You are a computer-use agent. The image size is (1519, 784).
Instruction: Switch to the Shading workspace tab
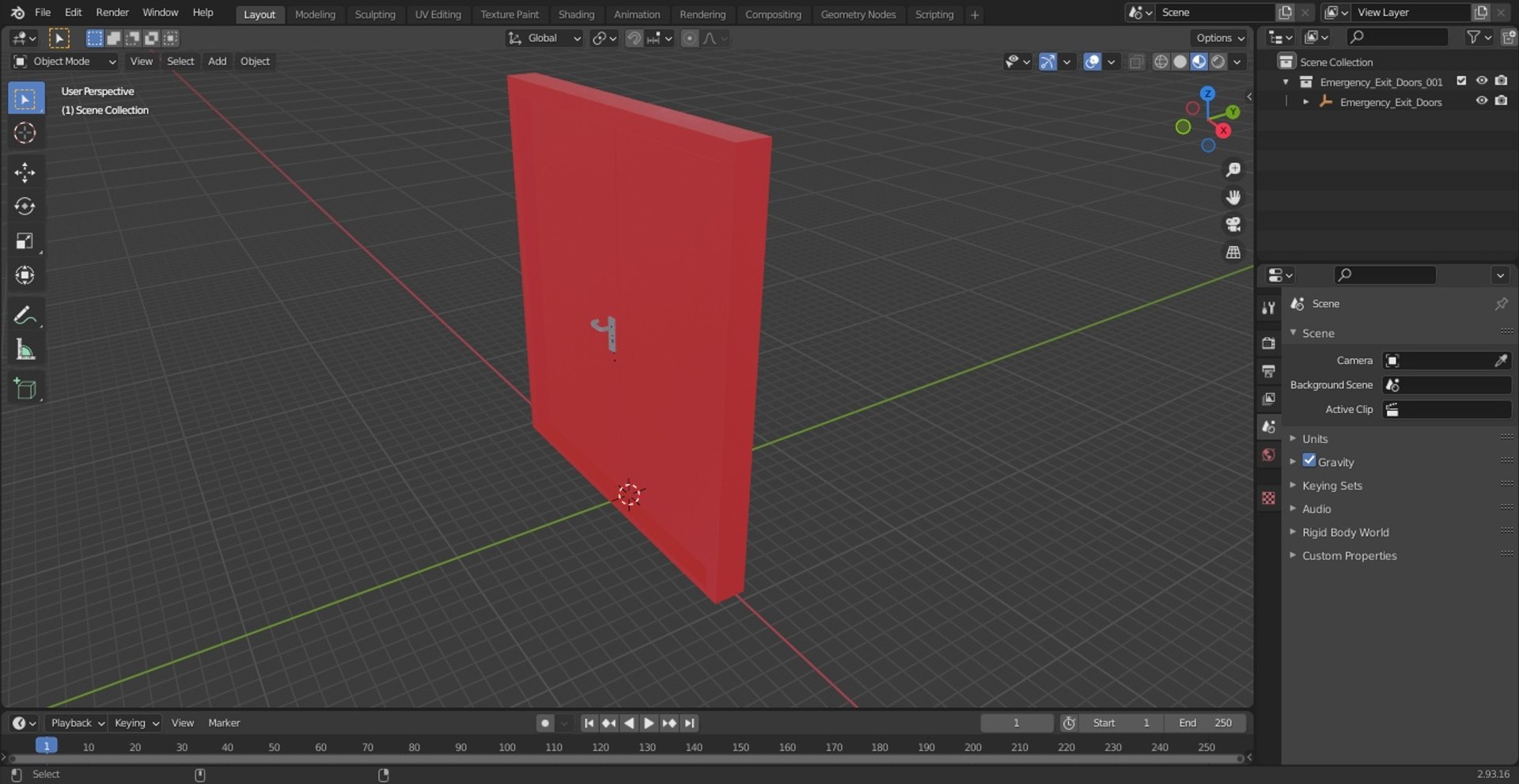point(576,14)
